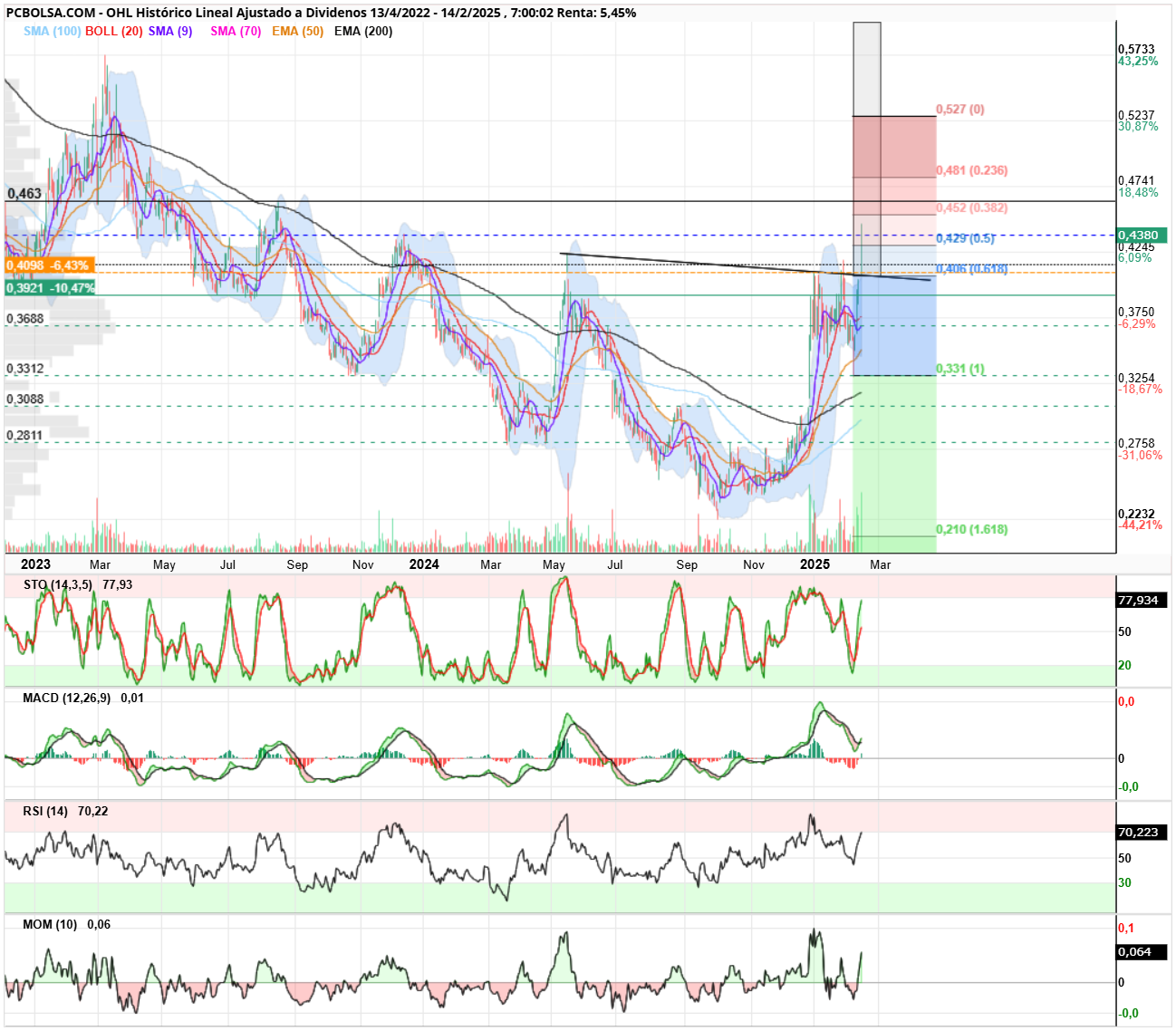Click the 0,331 (1) Fibonacci level label
Screen dimensions: 1176x1031
click(x=960, y=369)
